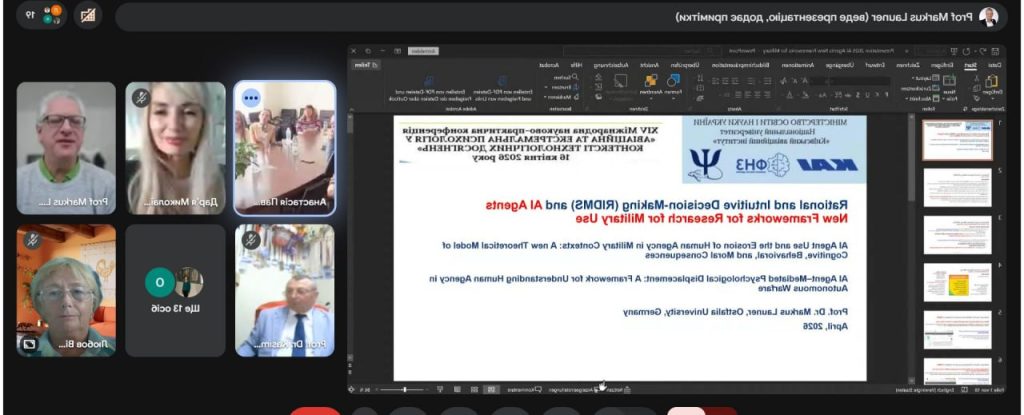1024x415 pixels.
Task: Expand the Ersetzen dropdown in the ribbon
Action: tap(572, 87)
